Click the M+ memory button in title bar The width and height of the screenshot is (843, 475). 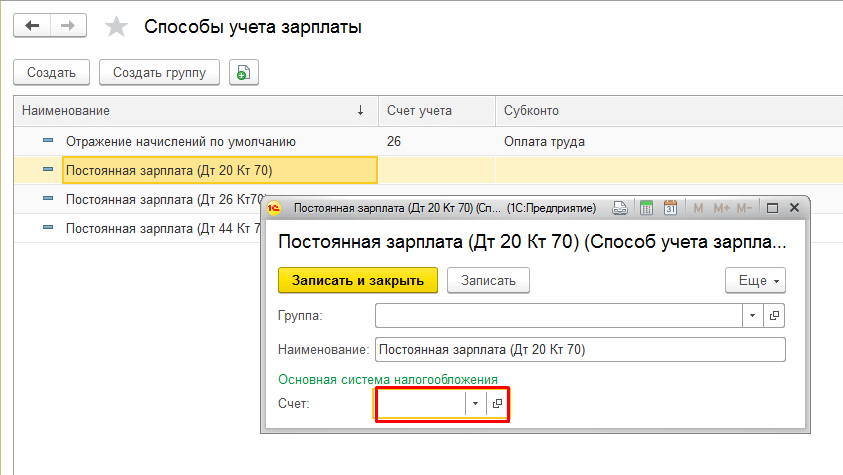[x=721, y=208]
